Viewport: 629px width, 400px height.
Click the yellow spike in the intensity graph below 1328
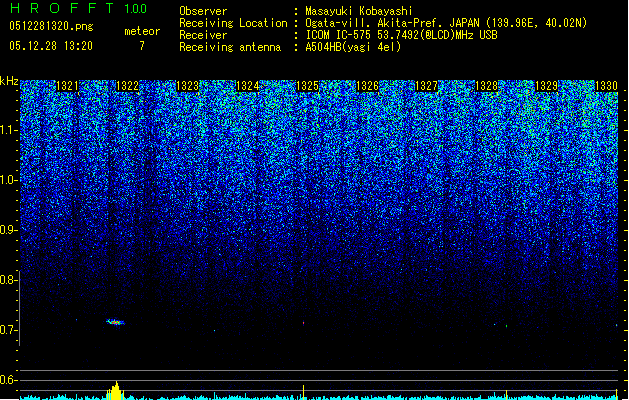[506, 394]
